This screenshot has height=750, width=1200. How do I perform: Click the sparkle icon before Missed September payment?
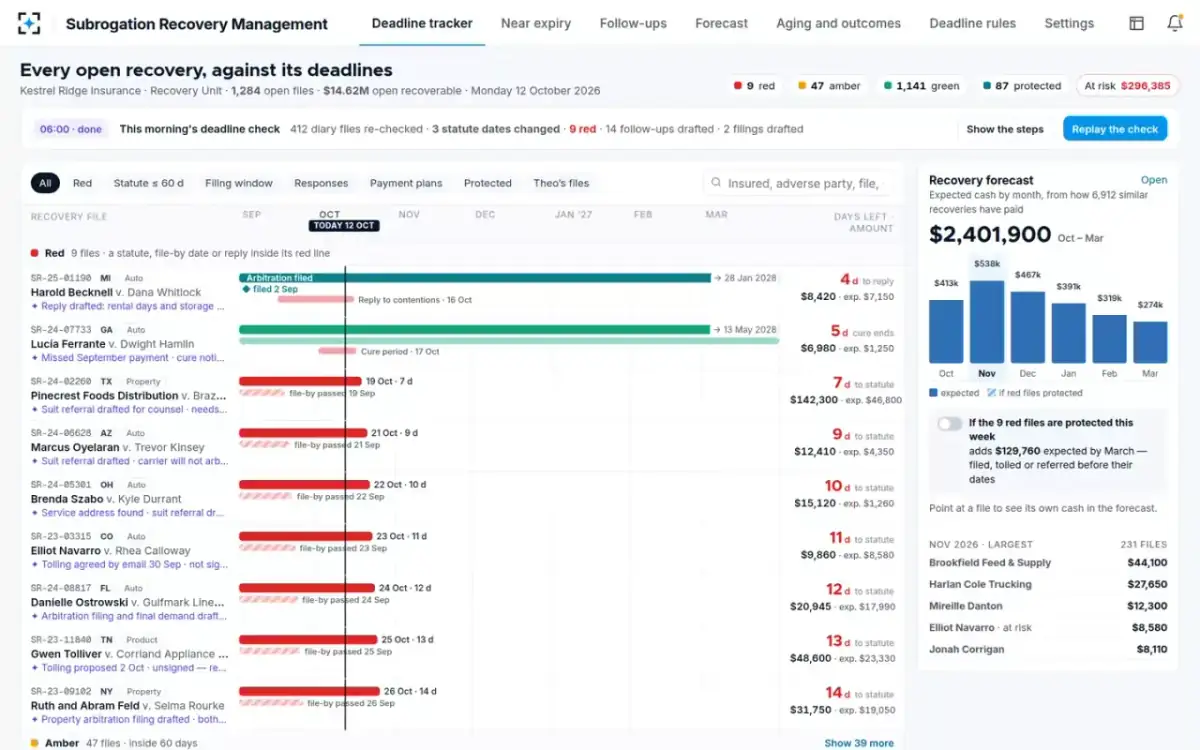pyautogui.click(x=35, y=357)
